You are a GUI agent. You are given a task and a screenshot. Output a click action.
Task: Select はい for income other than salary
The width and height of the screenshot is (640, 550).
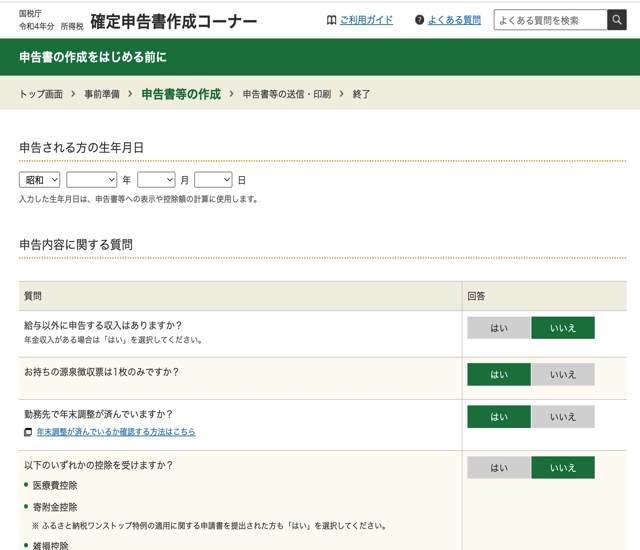(499, 328)
